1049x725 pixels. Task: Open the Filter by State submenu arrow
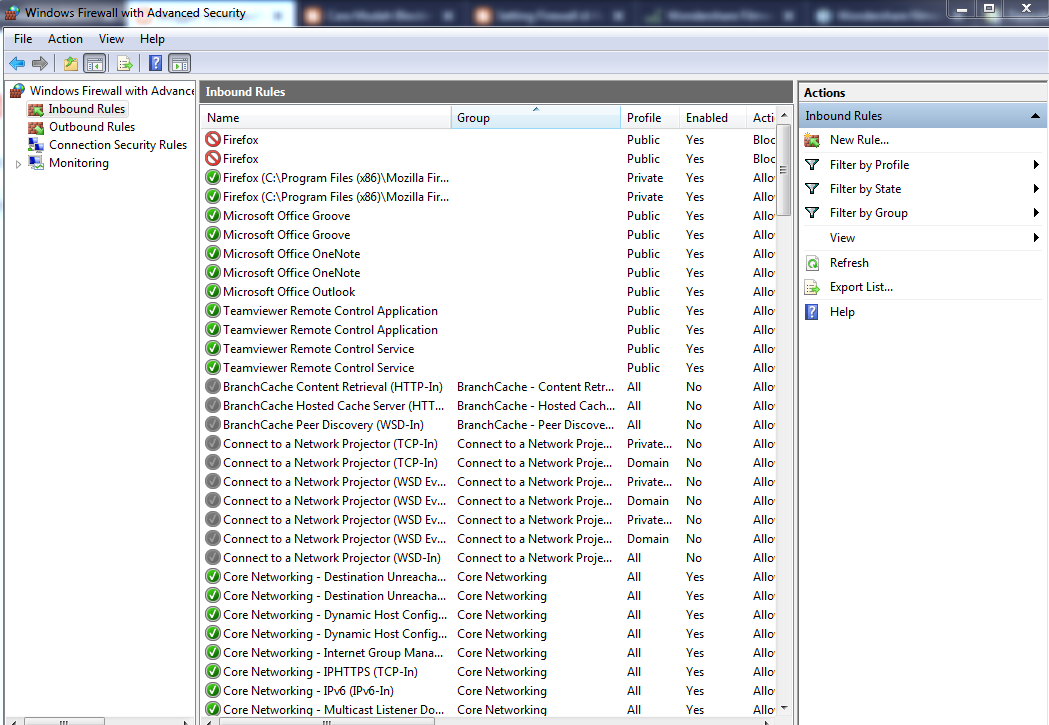(1036, 189)
